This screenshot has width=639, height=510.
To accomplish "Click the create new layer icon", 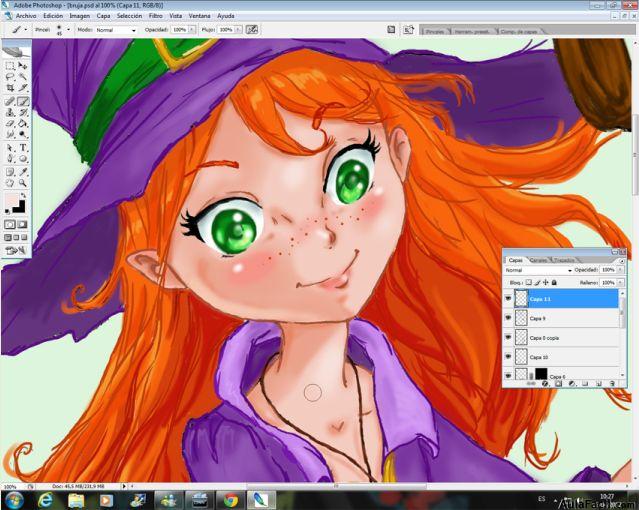I will click(599, 384).
